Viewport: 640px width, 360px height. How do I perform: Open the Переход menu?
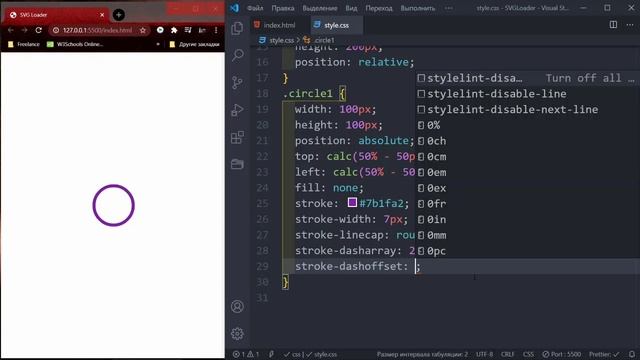click(379, 8)
